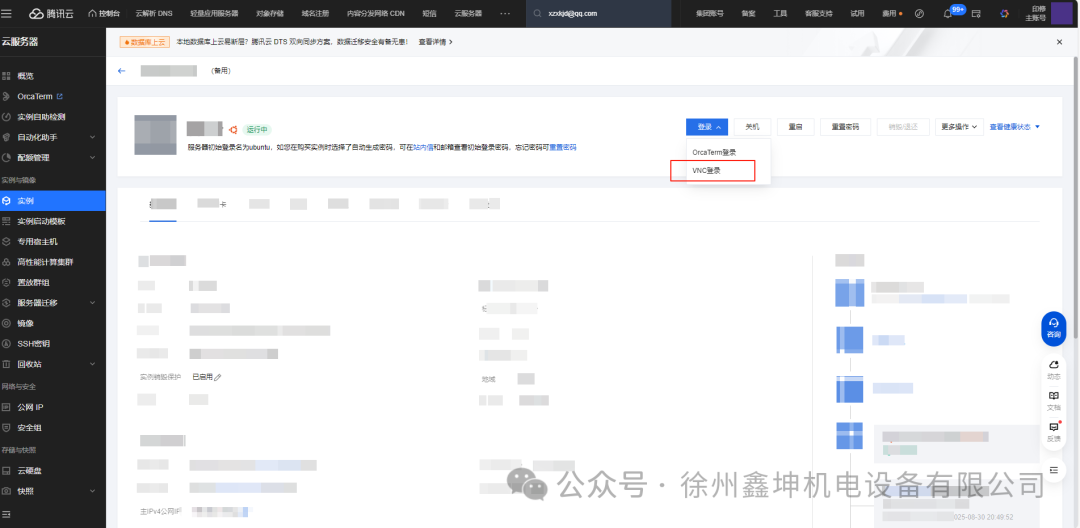Open the purple account avatar
The width and height of the screenshot is (1080, 528).
point(1061,13)
